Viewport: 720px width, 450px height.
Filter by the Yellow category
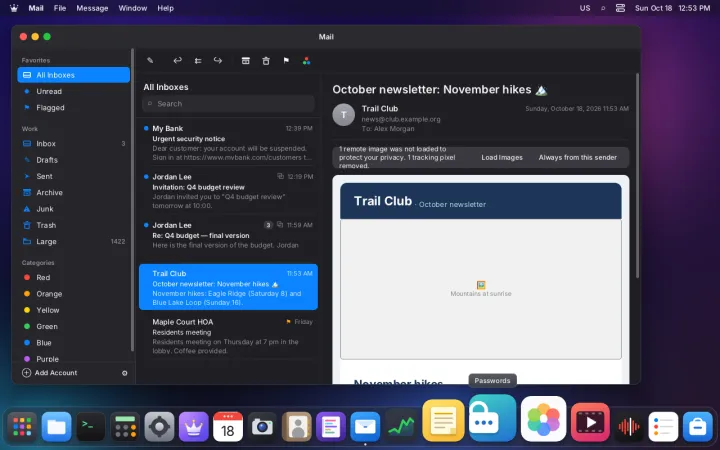tap(73, 310)
